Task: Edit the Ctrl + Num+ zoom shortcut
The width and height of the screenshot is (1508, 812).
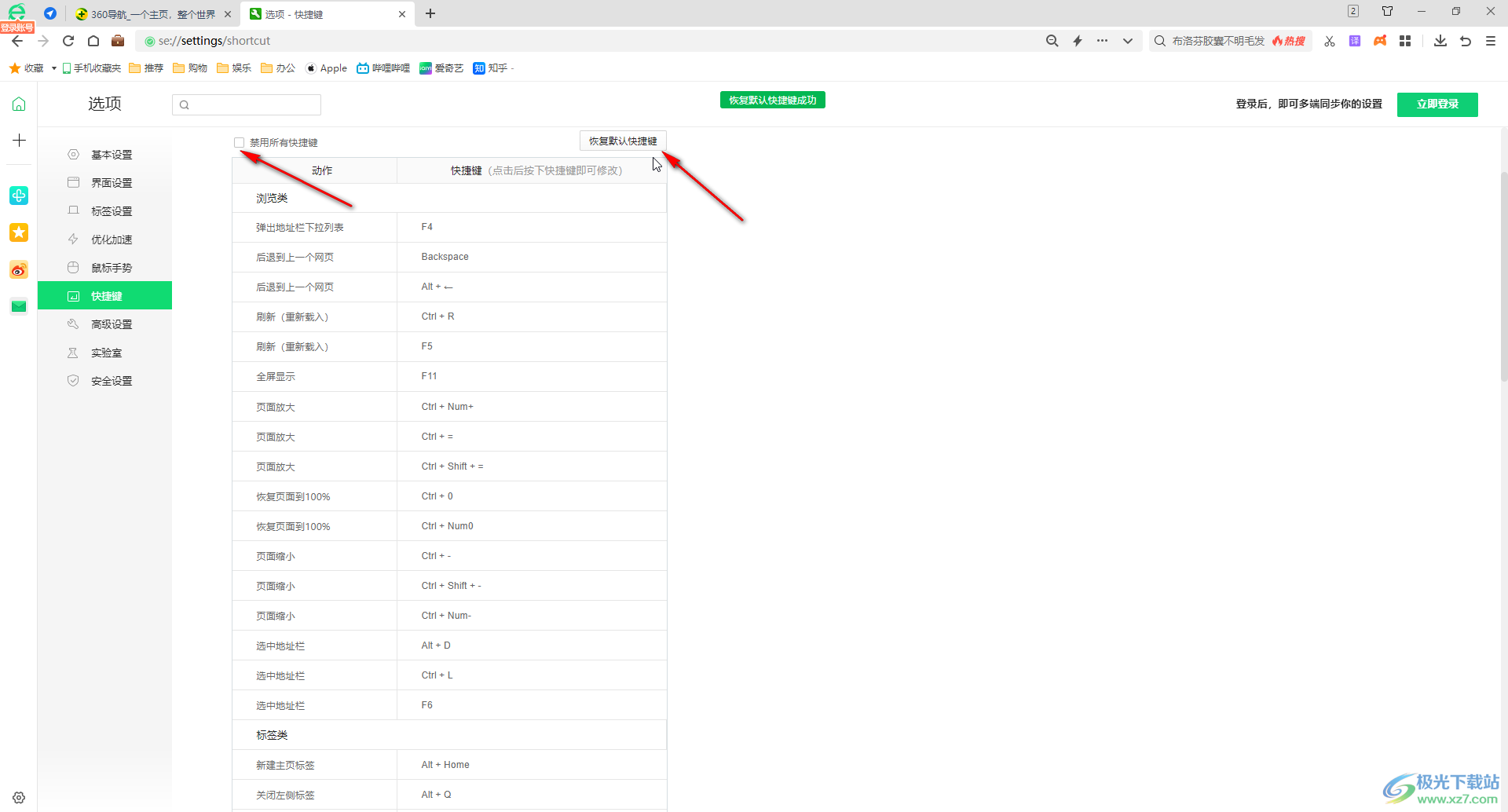Action: pyautogui.click(x=532, y=407)
